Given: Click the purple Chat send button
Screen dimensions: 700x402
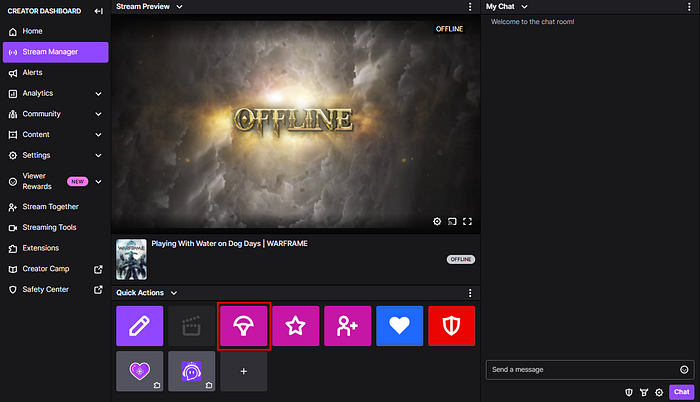Looking at the screenshot, I should 682,392.
